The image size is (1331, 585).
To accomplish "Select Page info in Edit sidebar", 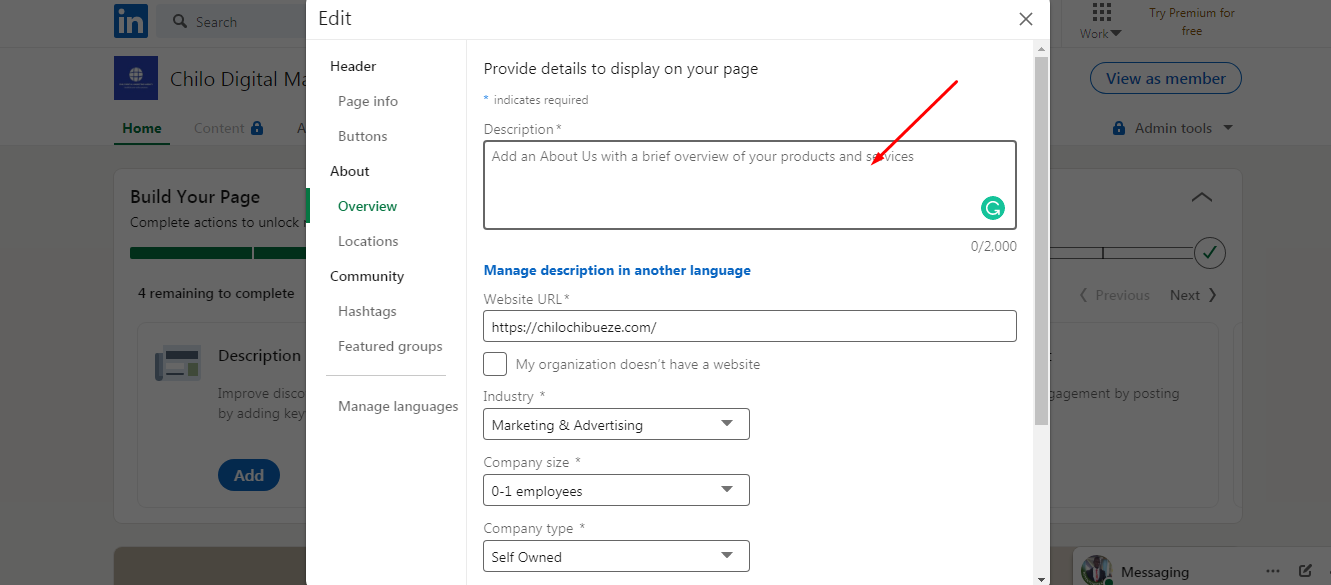I will [368, 101].
